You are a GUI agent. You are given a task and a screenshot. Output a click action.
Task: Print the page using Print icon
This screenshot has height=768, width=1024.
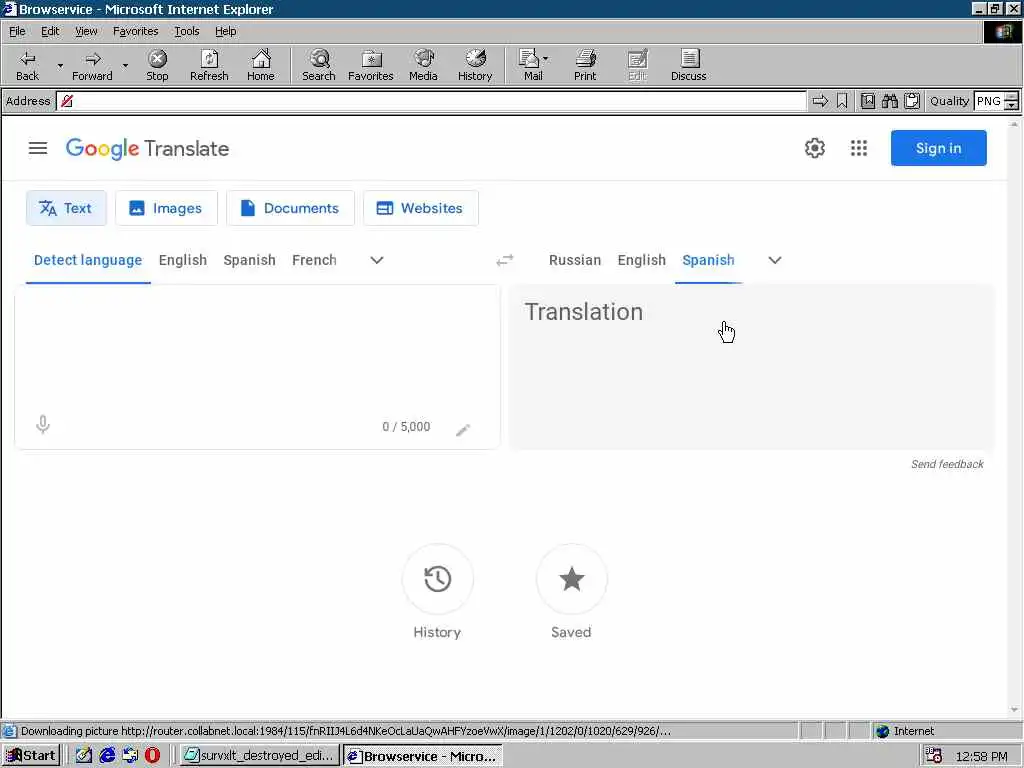(x=585, y=65)
